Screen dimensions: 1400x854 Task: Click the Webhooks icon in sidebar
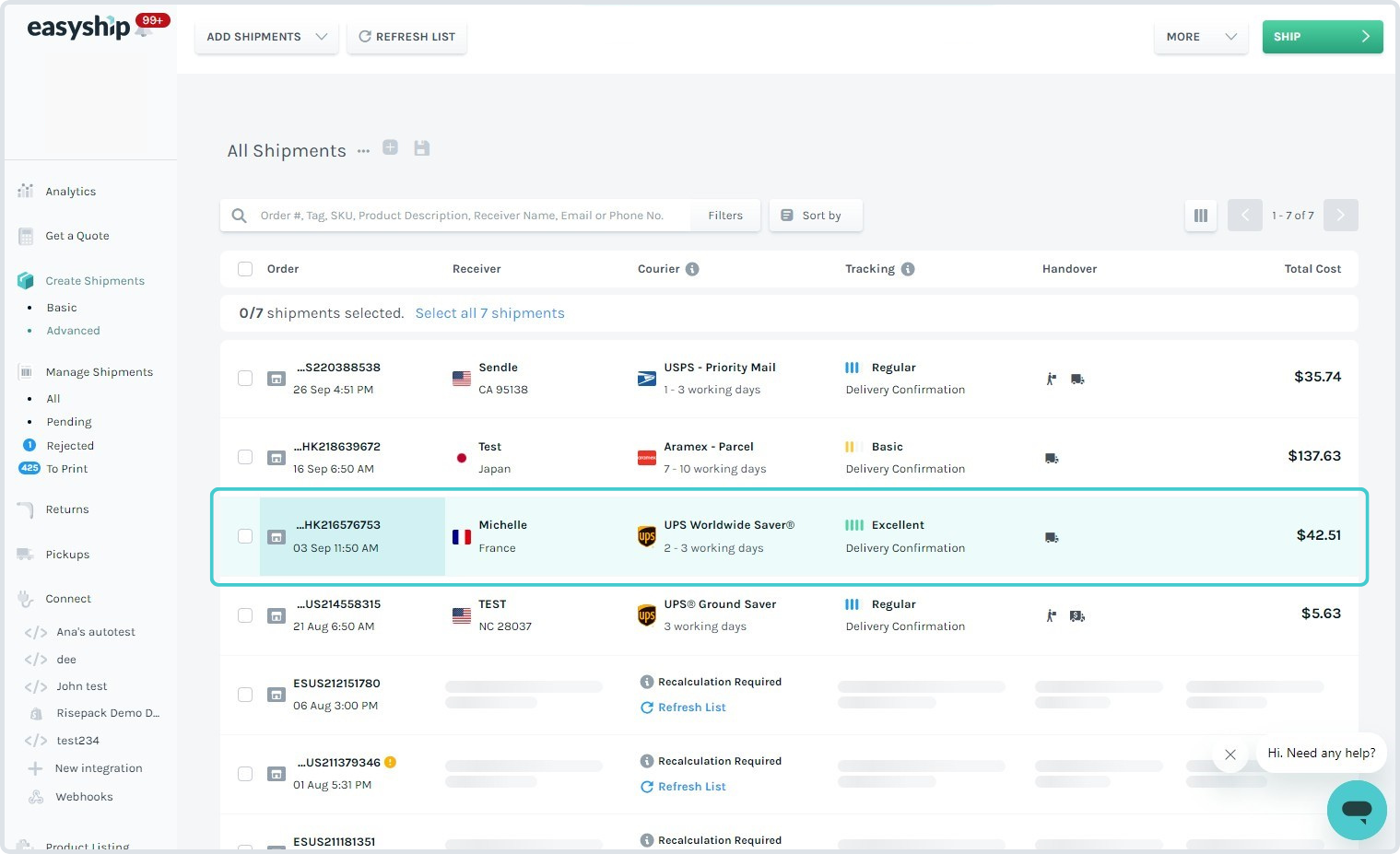coord(36,797)
